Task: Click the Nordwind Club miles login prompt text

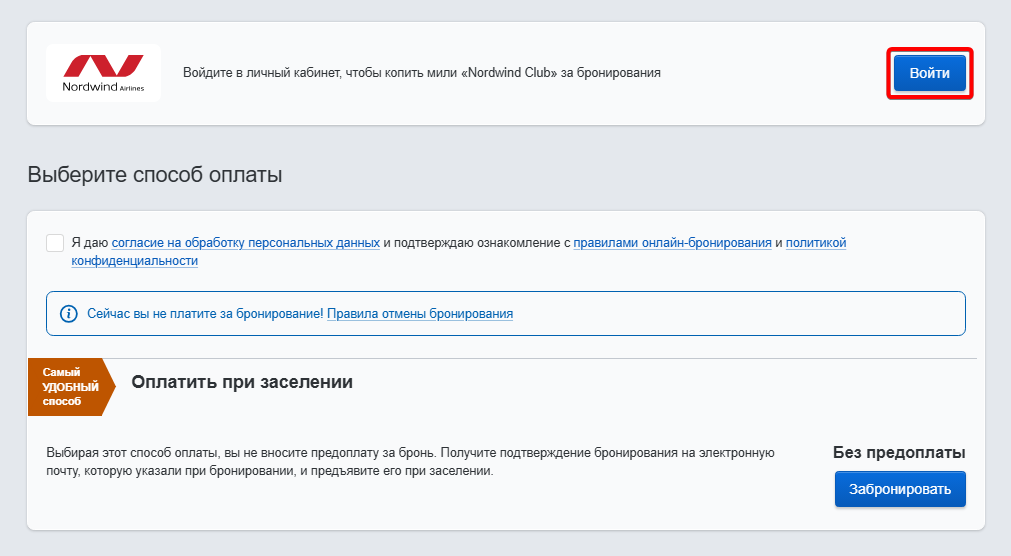Action: point(421,73)
